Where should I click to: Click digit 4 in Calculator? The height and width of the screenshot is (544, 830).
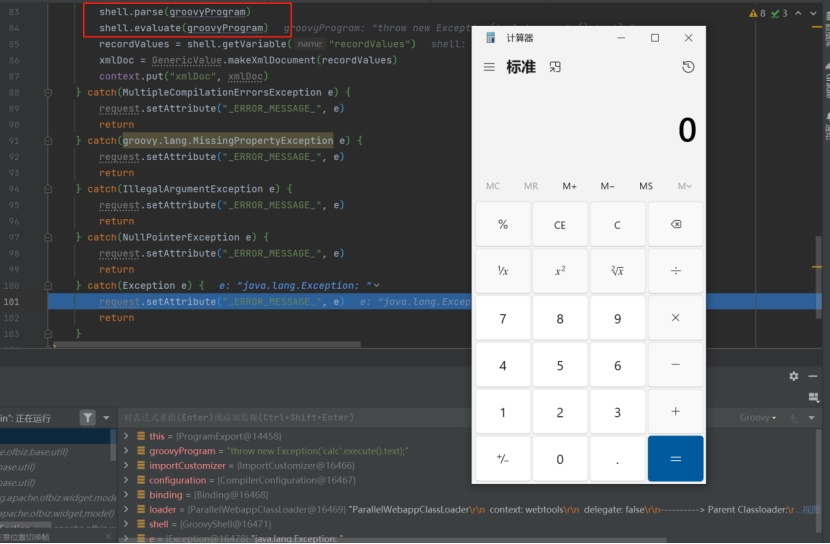(503, 365)
